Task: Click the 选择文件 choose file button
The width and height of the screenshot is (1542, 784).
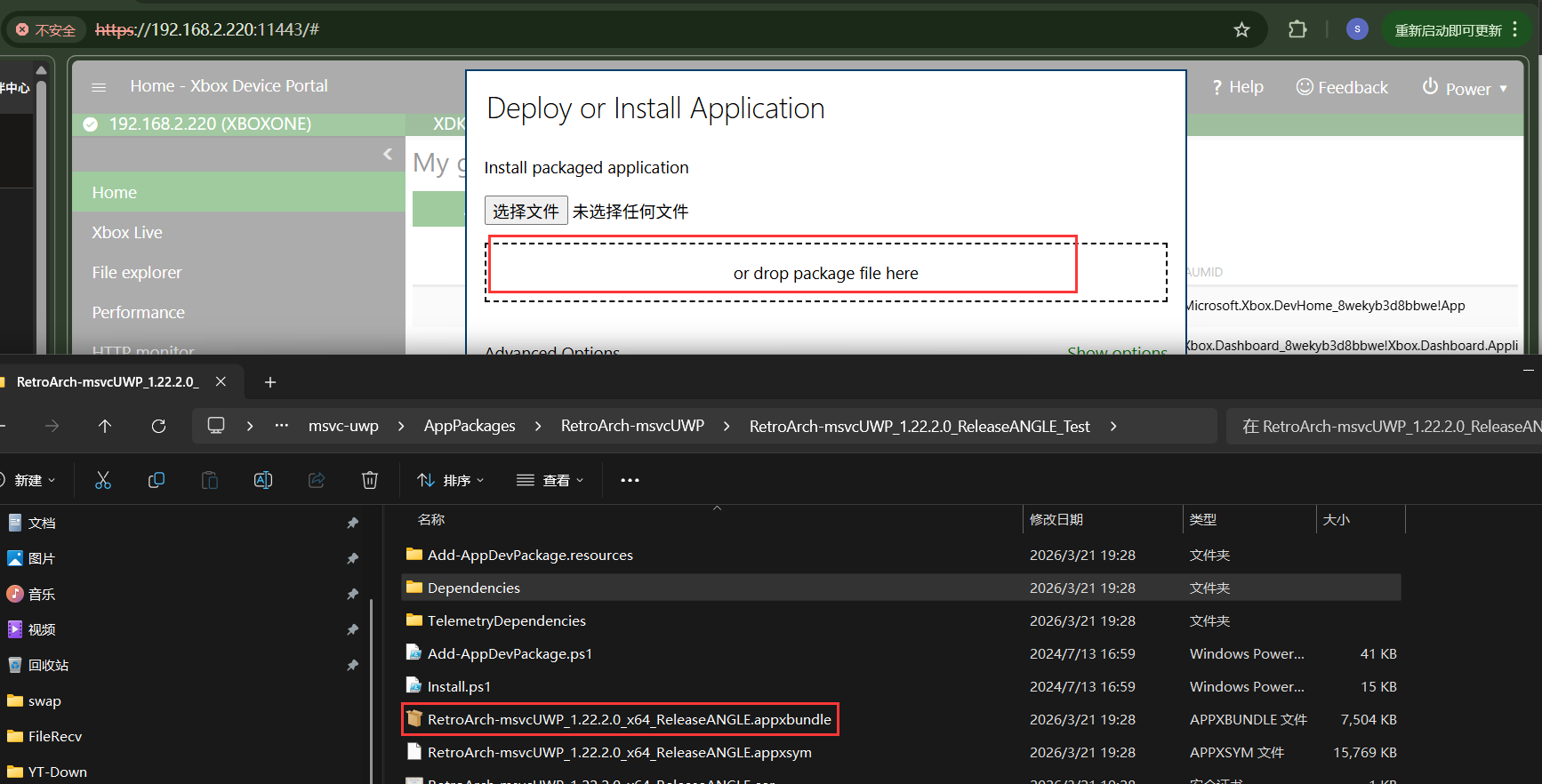Action: click(x=526, y=211)
